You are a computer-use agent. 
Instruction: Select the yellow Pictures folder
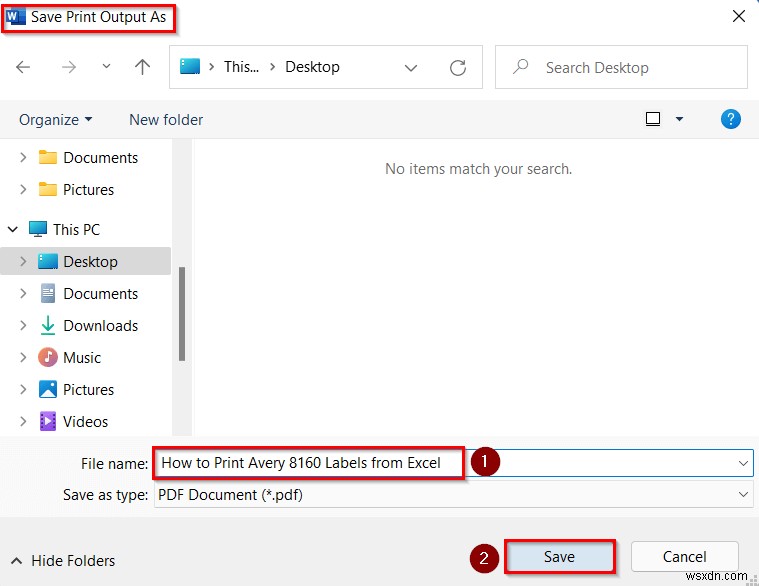(x=88, y=190)
